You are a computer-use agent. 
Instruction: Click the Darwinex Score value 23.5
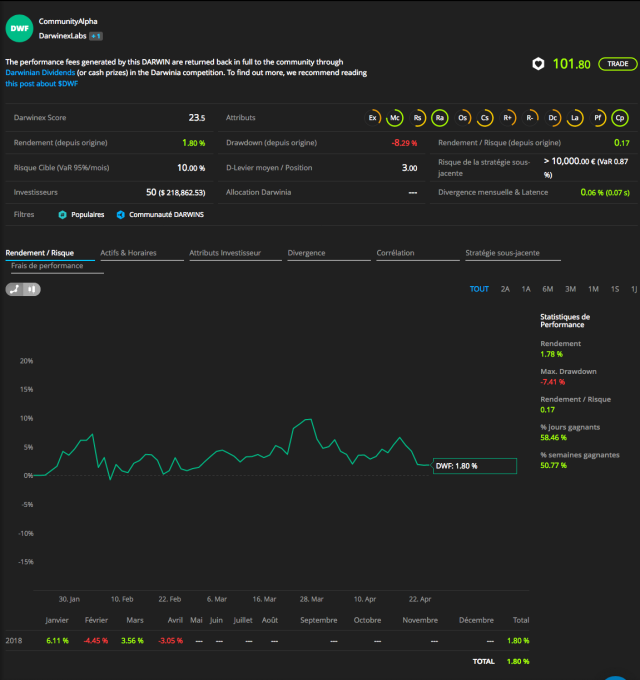tap(197, 118)
